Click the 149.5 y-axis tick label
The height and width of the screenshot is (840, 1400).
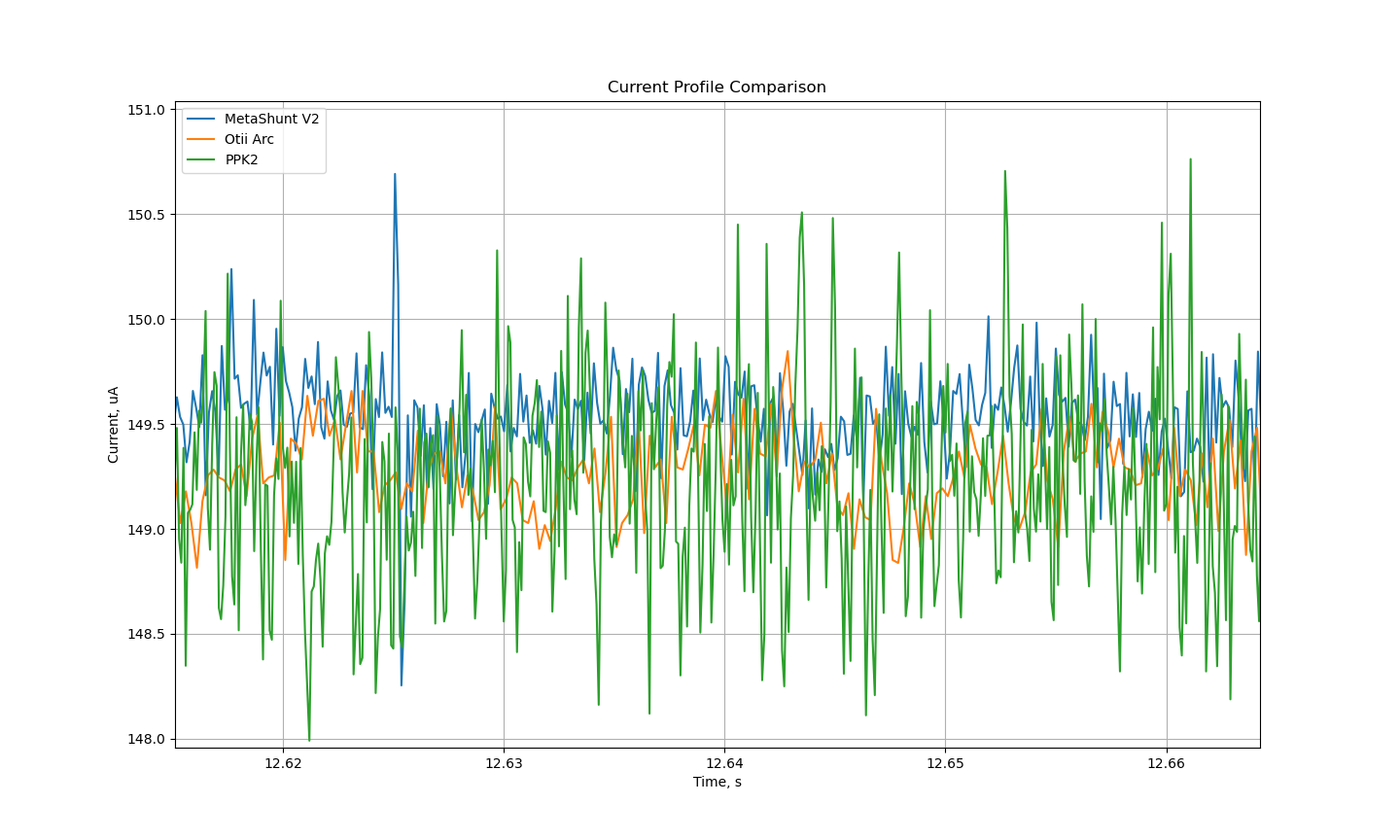[x=147, y=425]
